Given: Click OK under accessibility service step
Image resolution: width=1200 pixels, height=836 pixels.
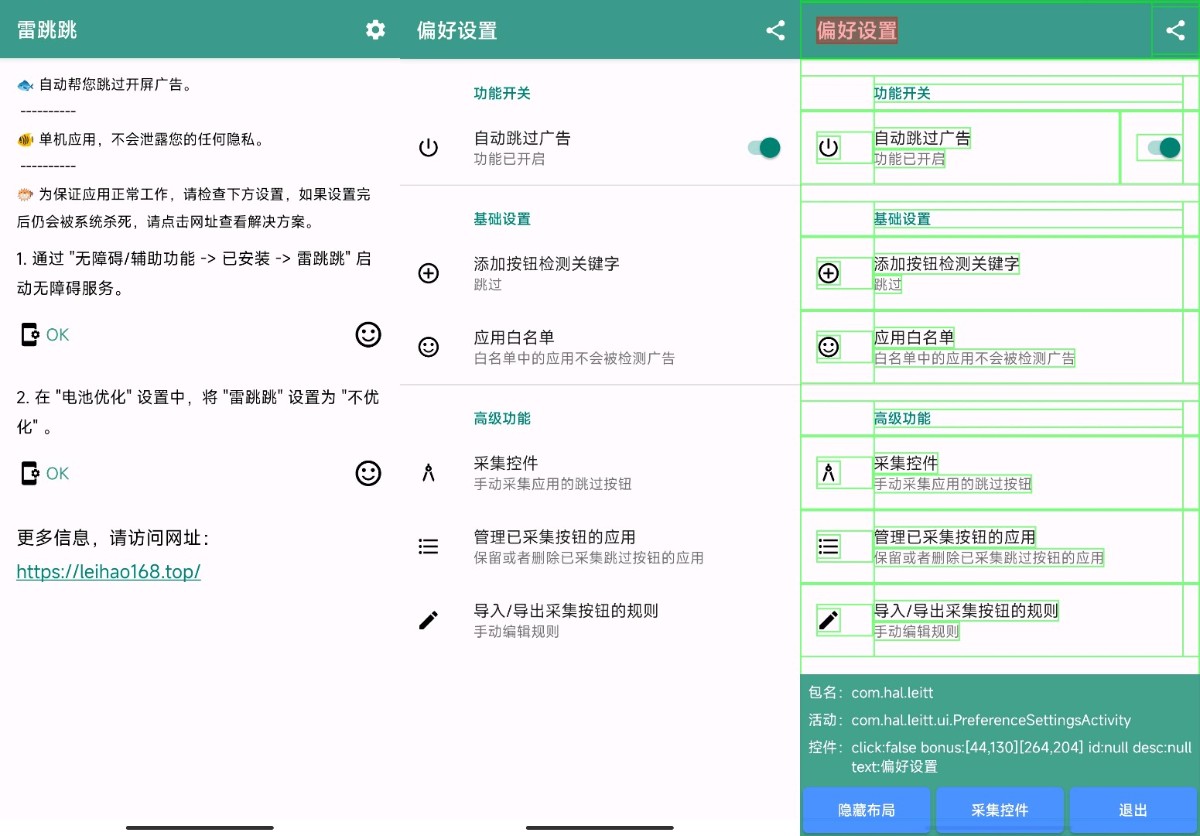Looking at the screenshot, I should pos(46,335).
